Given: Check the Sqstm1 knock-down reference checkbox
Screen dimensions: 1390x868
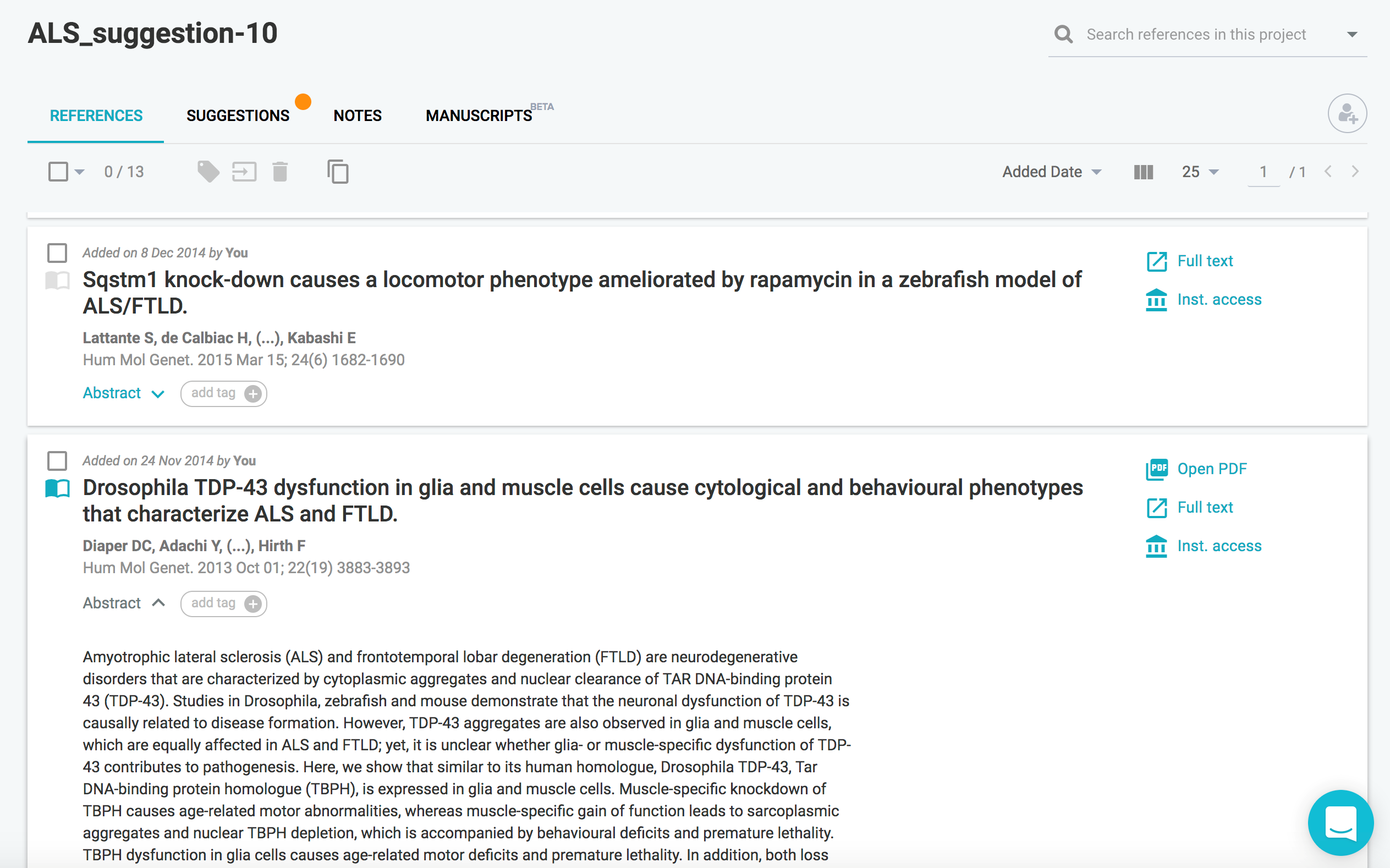Looking at the screenshot, I should [57, 252].
